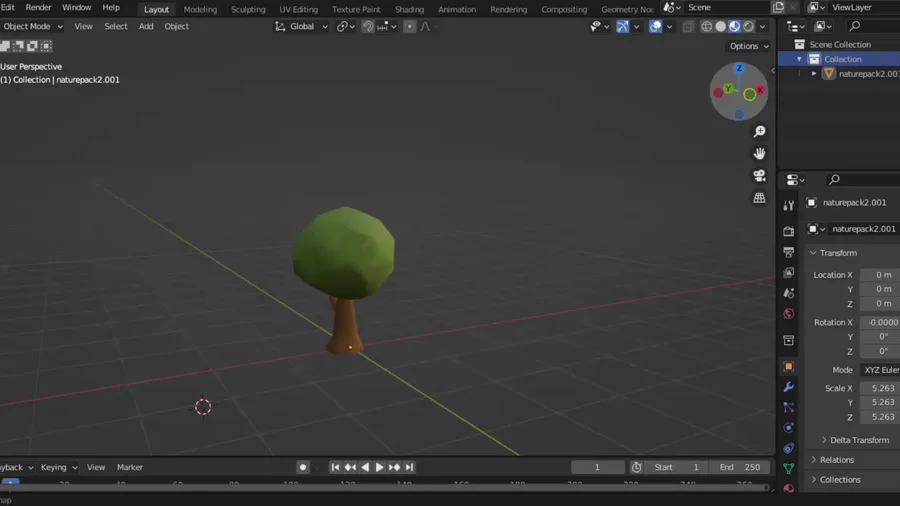Jump to the timeline end frame

[409, 467]
